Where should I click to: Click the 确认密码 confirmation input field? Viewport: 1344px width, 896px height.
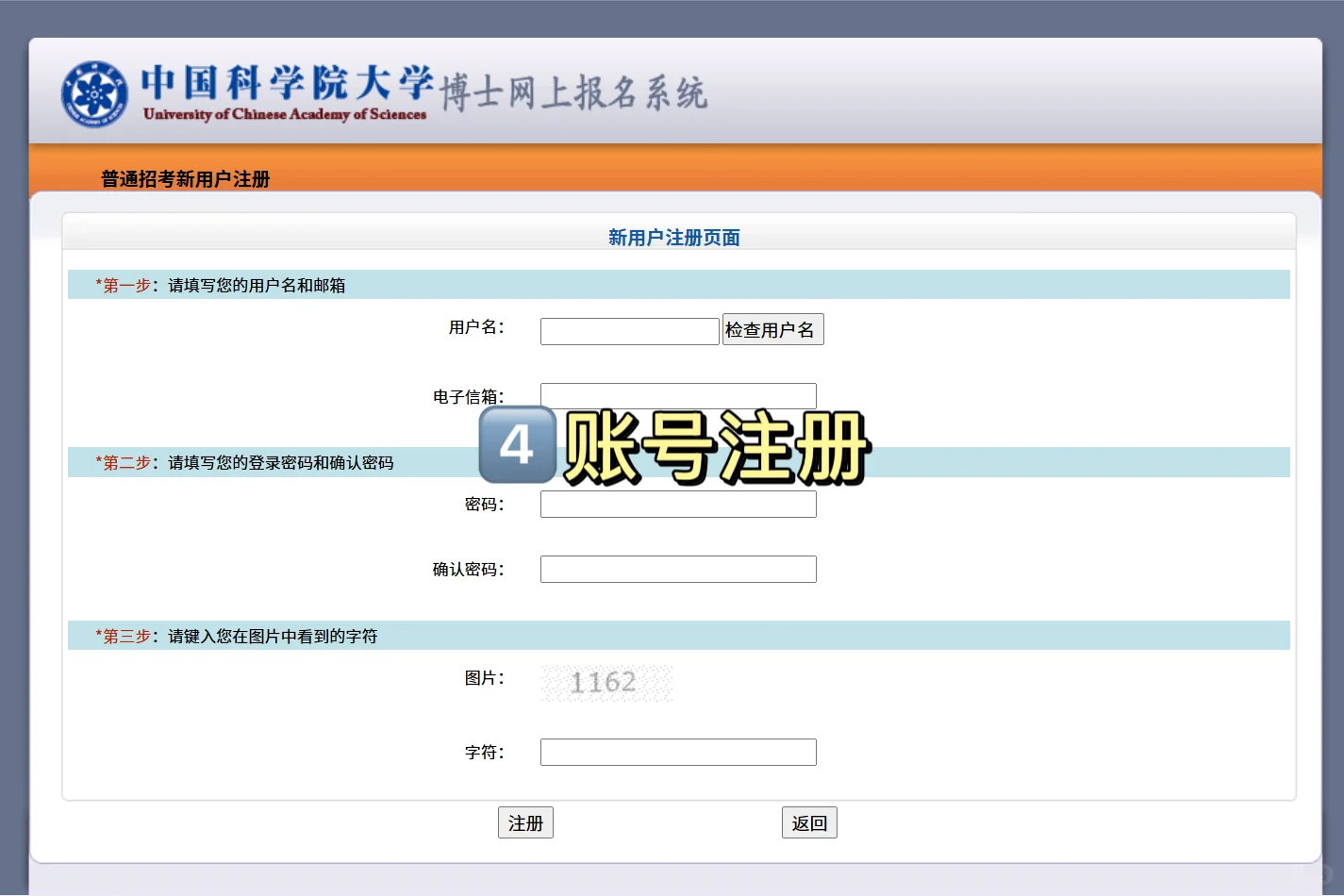click(x=677, y=569)
